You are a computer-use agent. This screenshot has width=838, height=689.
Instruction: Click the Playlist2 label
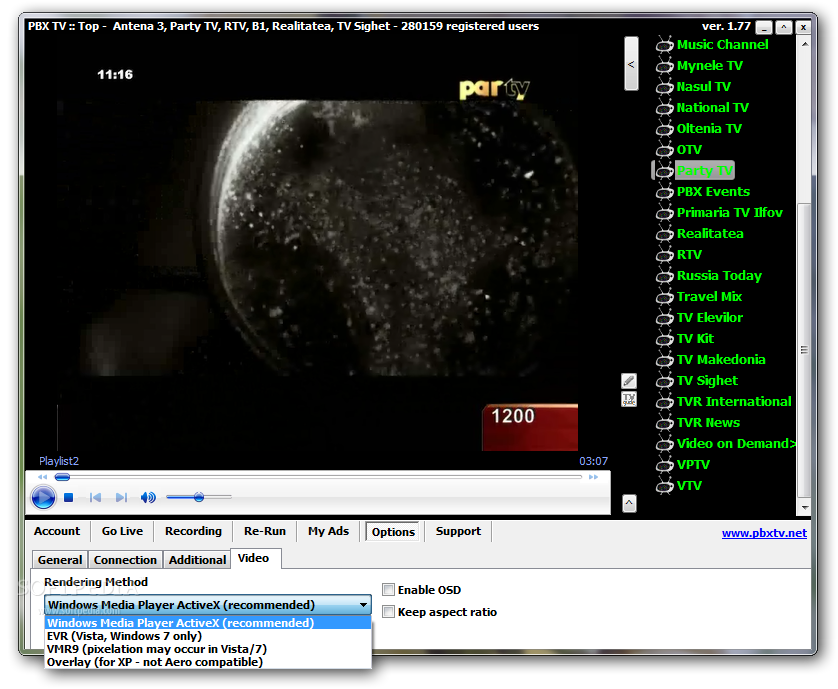tap(59, 461)
